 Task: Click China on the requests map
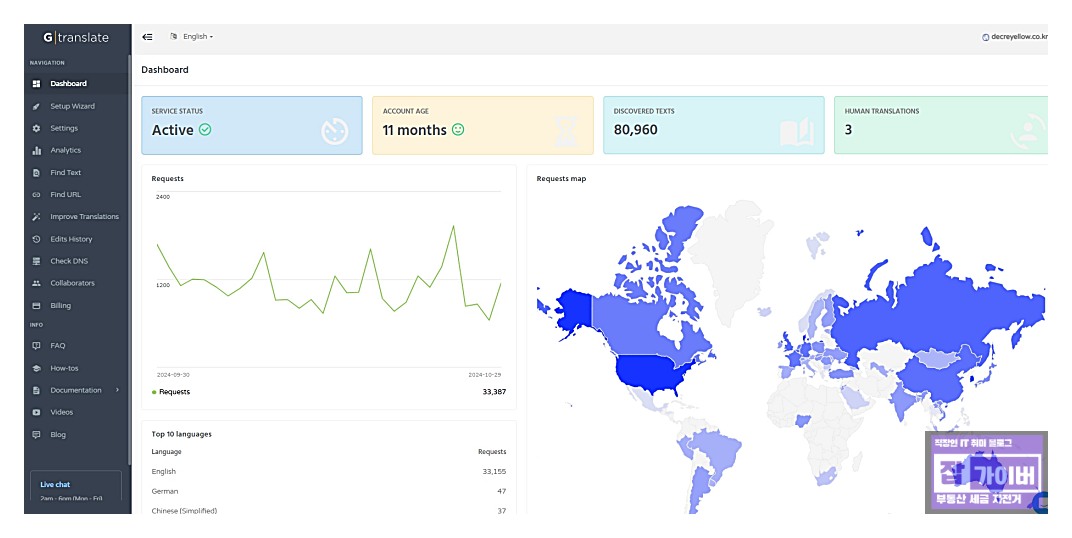(933, 379)
